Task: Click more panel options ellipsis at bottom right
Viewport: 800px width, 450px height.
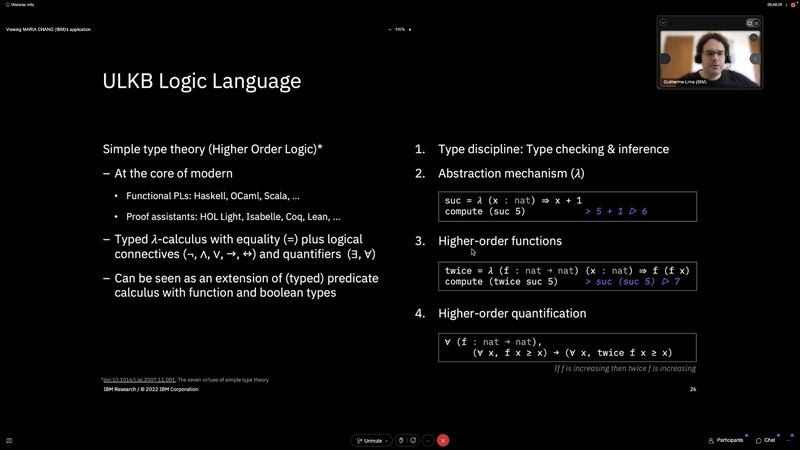Action: tap(788, 440)
